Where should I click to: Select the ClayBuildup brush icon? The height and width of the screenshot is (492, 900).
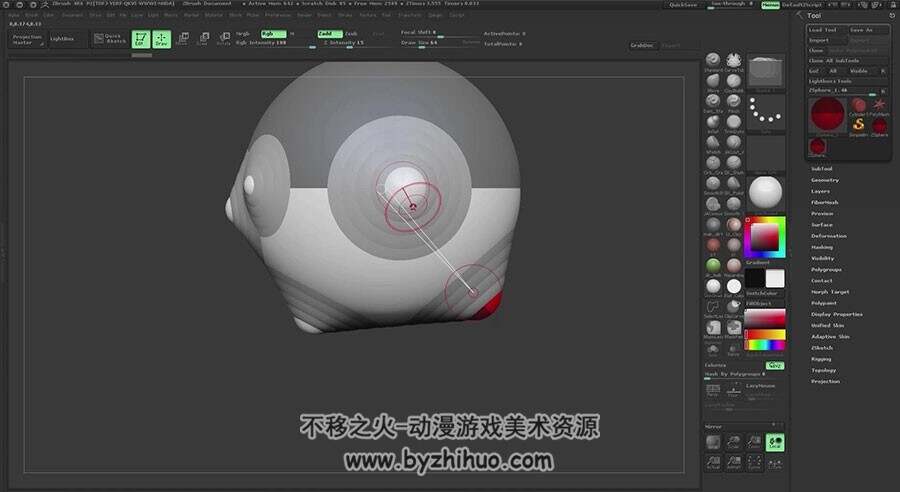(x=734, y=80)
